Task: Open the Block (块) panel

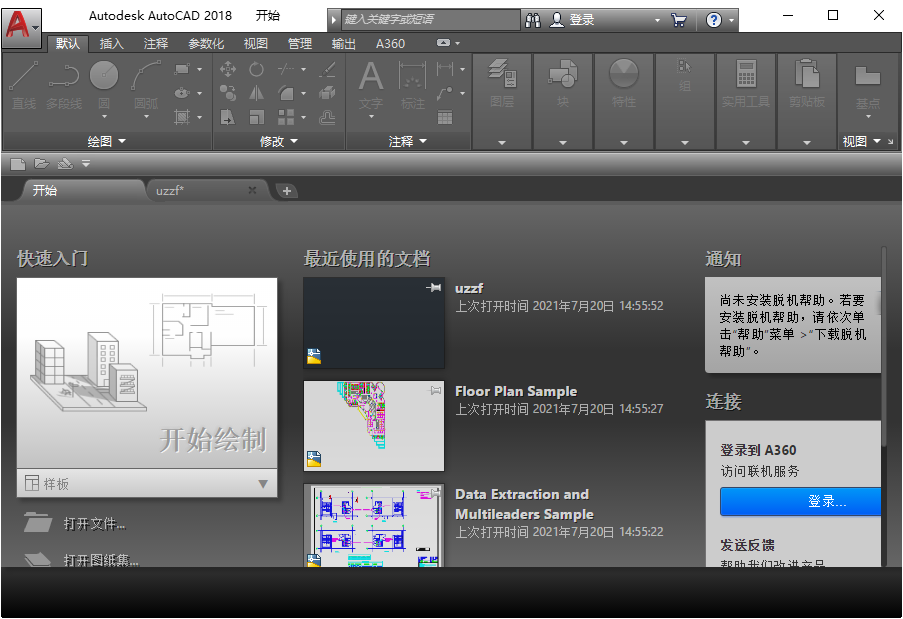Action: tap(563, 101)
